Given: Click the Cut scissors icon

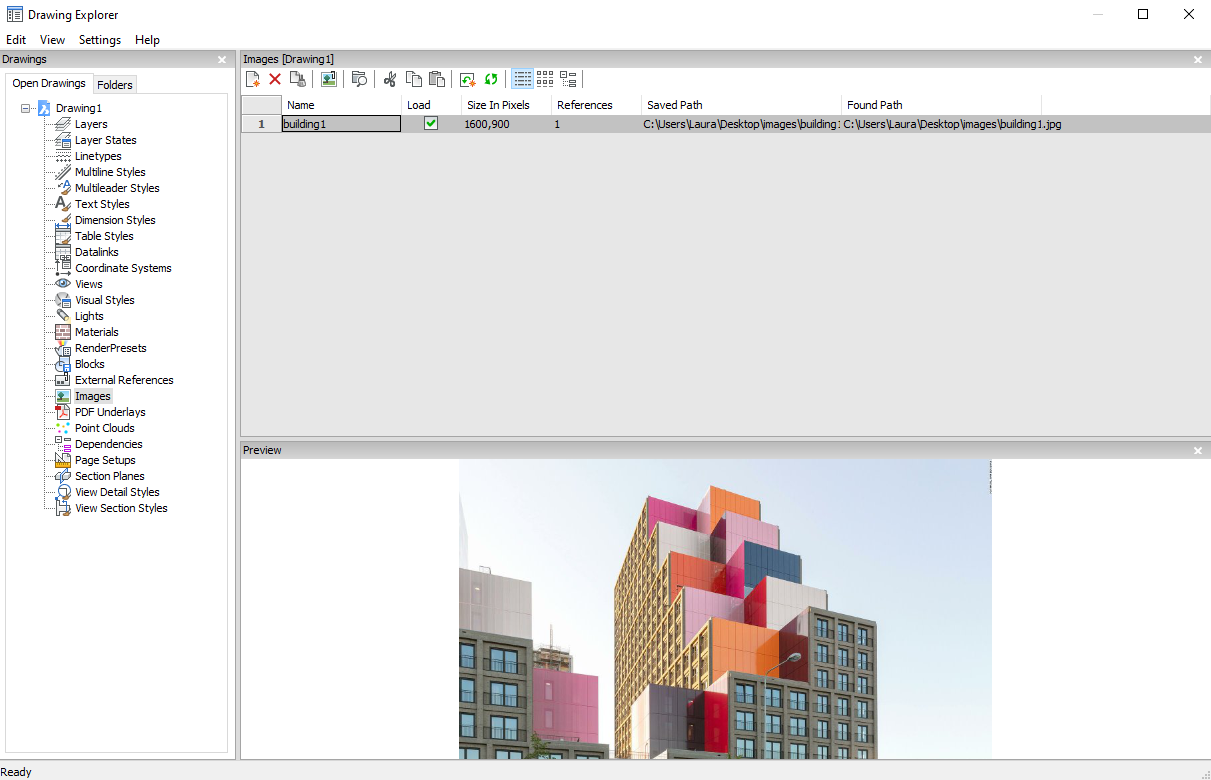Looking at the screenshot, I should click(390, 79).
